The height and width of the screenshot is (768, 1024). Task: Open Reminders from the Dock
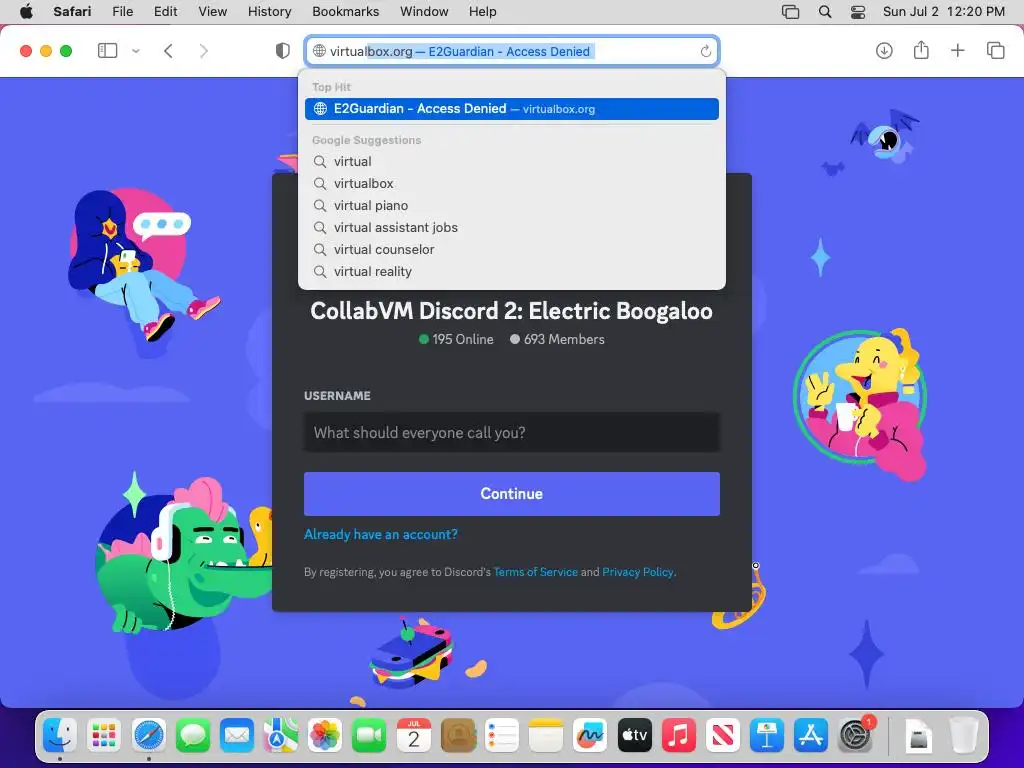(x=502, y=736)
